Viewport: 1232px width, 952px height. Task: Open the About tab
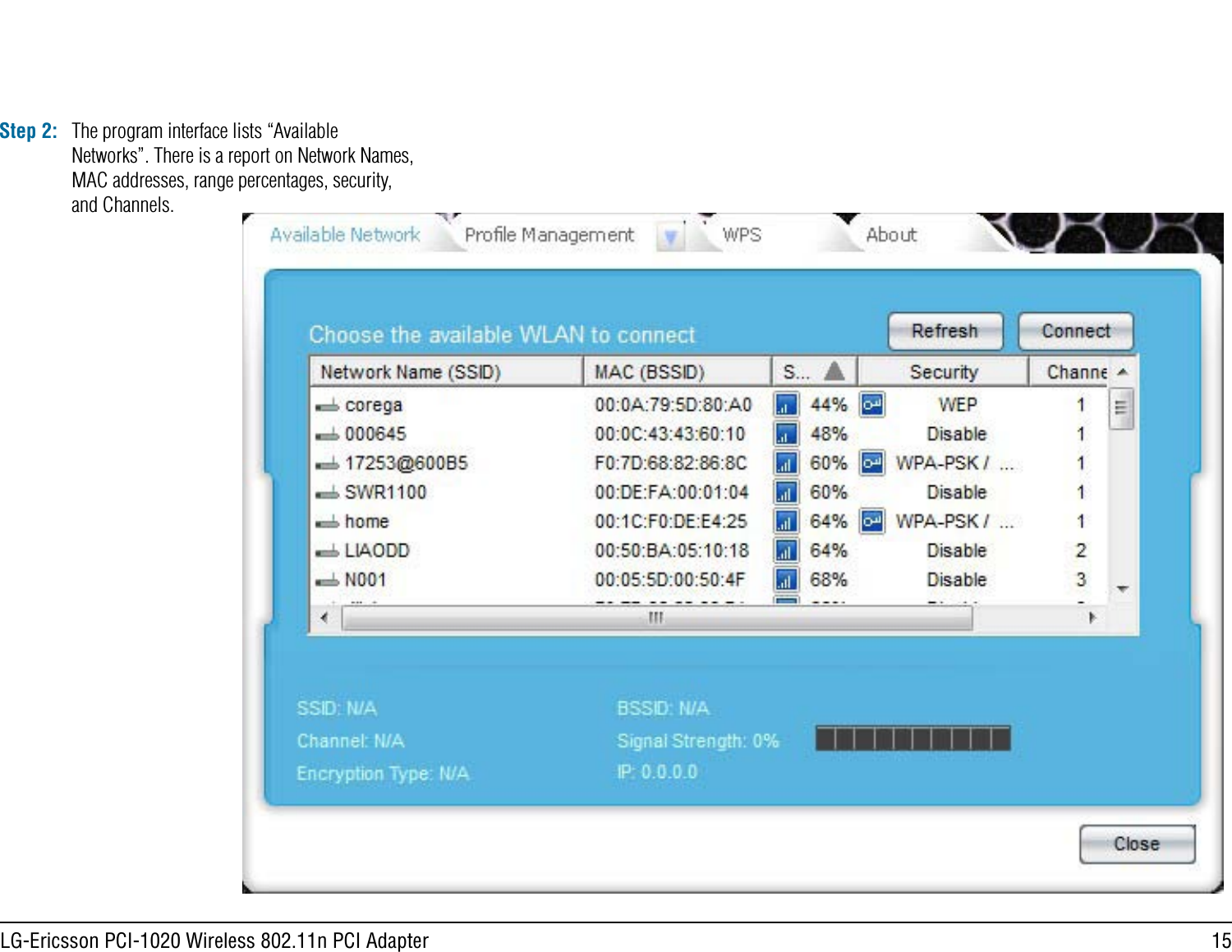[891, 235]
